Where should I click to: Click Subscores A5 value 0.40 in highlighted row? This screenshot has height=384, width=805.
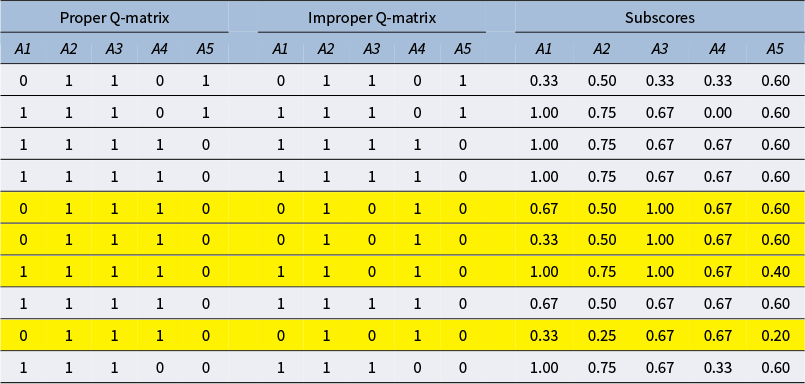[775, 272]
